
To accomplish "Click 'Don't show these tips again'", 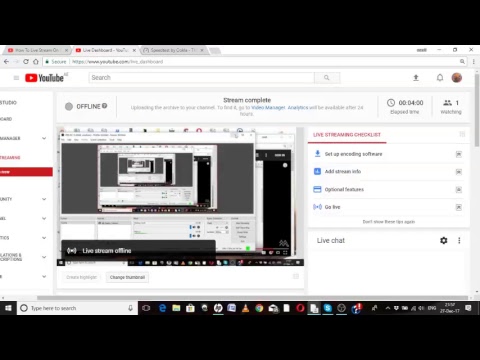I will coord(389,222).
